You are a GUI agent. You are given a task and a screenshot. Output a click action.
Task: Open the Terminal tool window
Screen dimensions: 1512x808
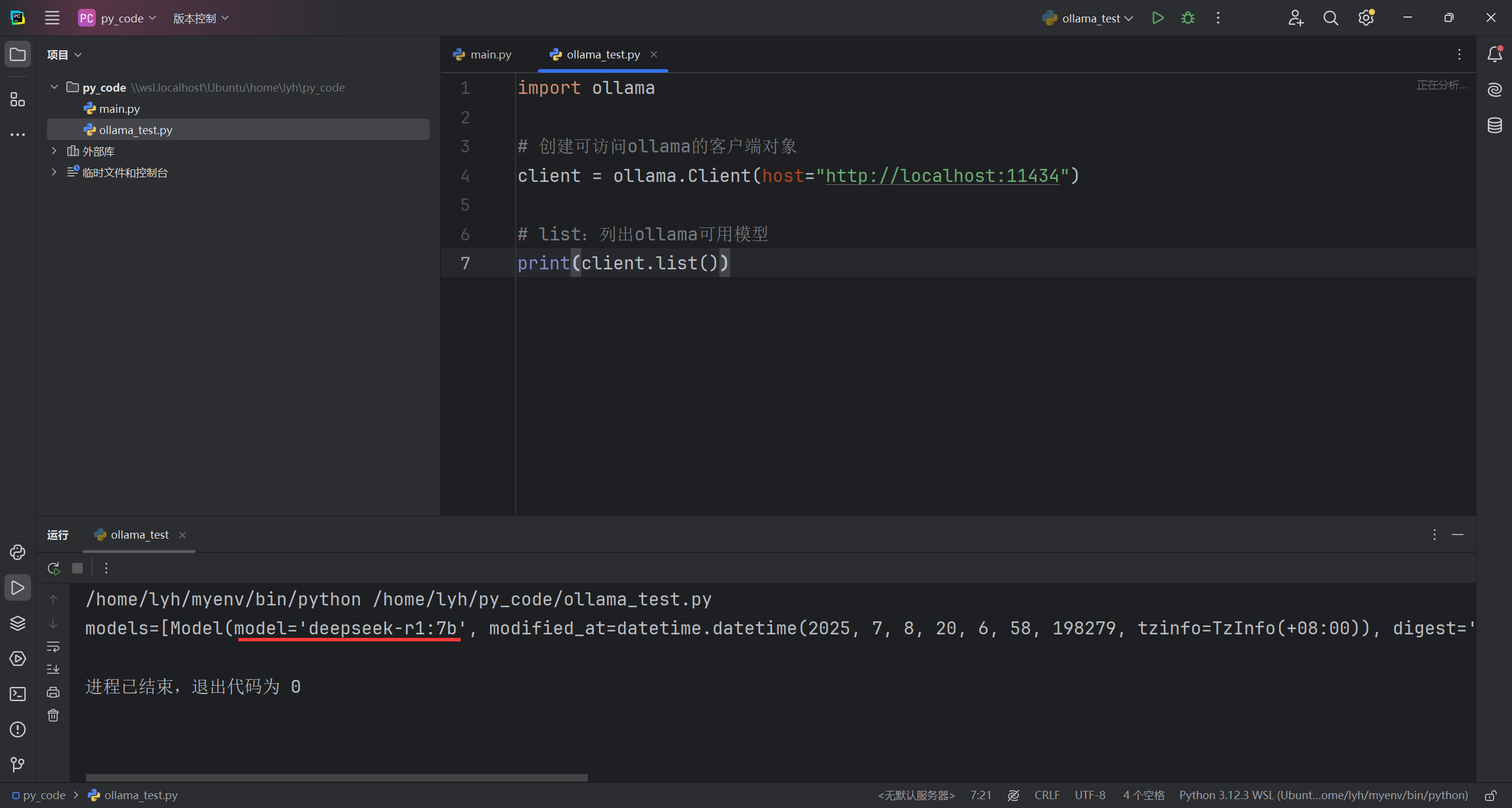point(17,694)
